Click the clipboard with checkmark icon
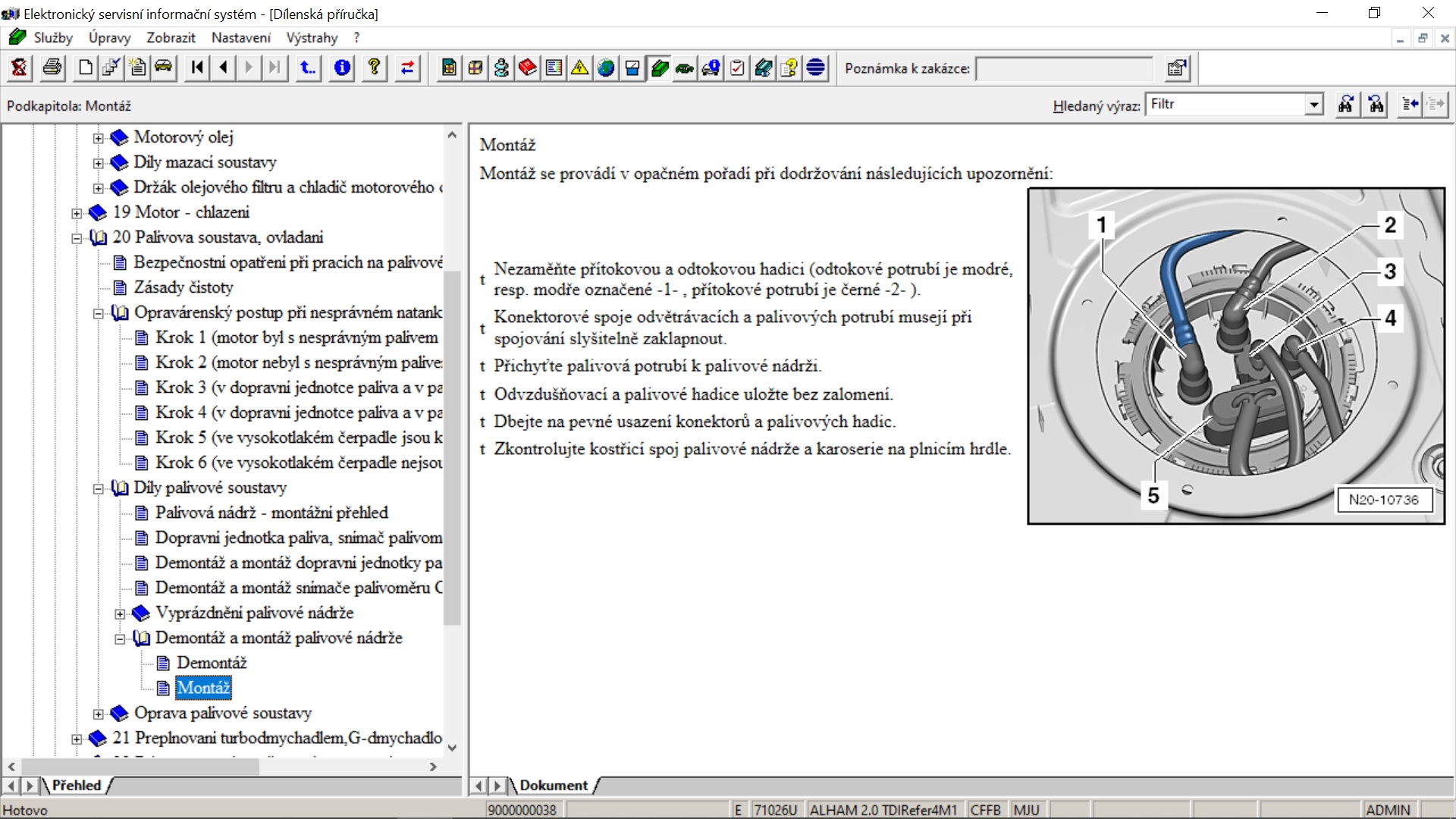This screenshot has width=1456, height=819. click(737, 68)
